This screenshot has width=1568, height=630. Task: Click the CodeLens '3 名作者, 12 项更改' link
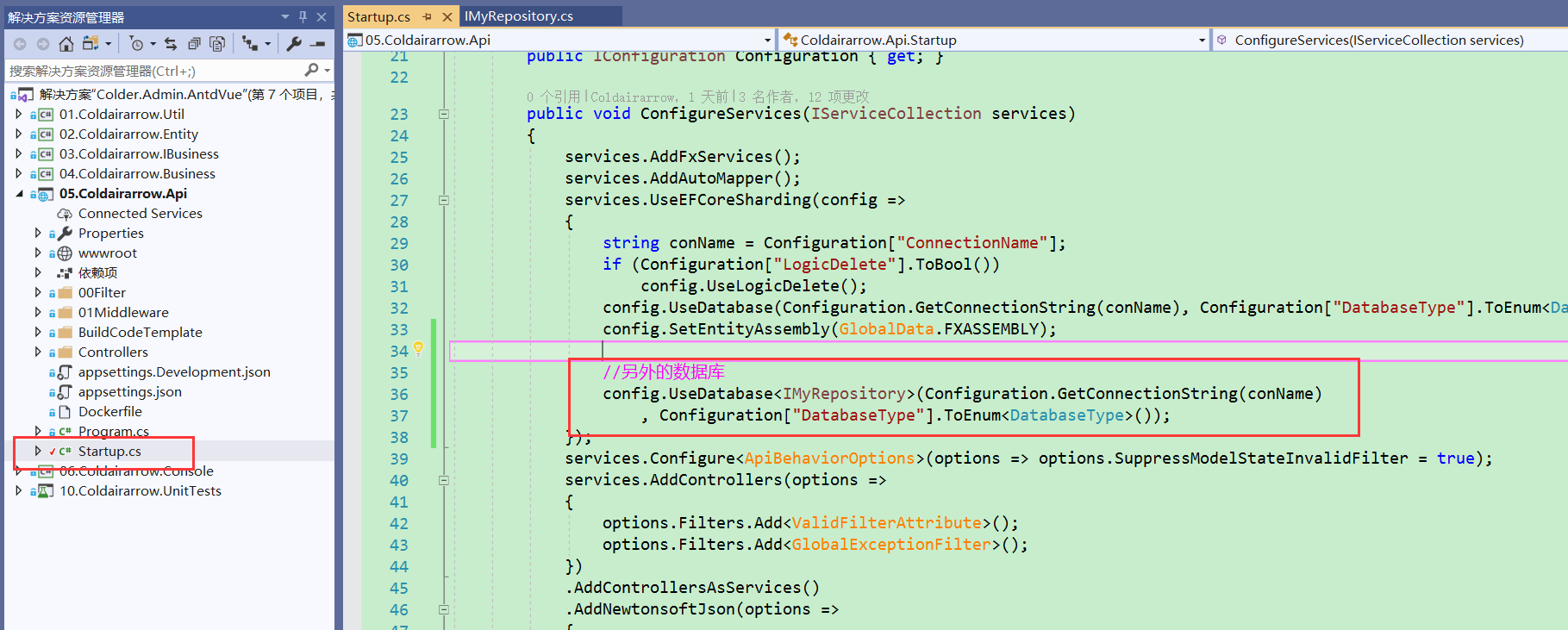[803, 97]
